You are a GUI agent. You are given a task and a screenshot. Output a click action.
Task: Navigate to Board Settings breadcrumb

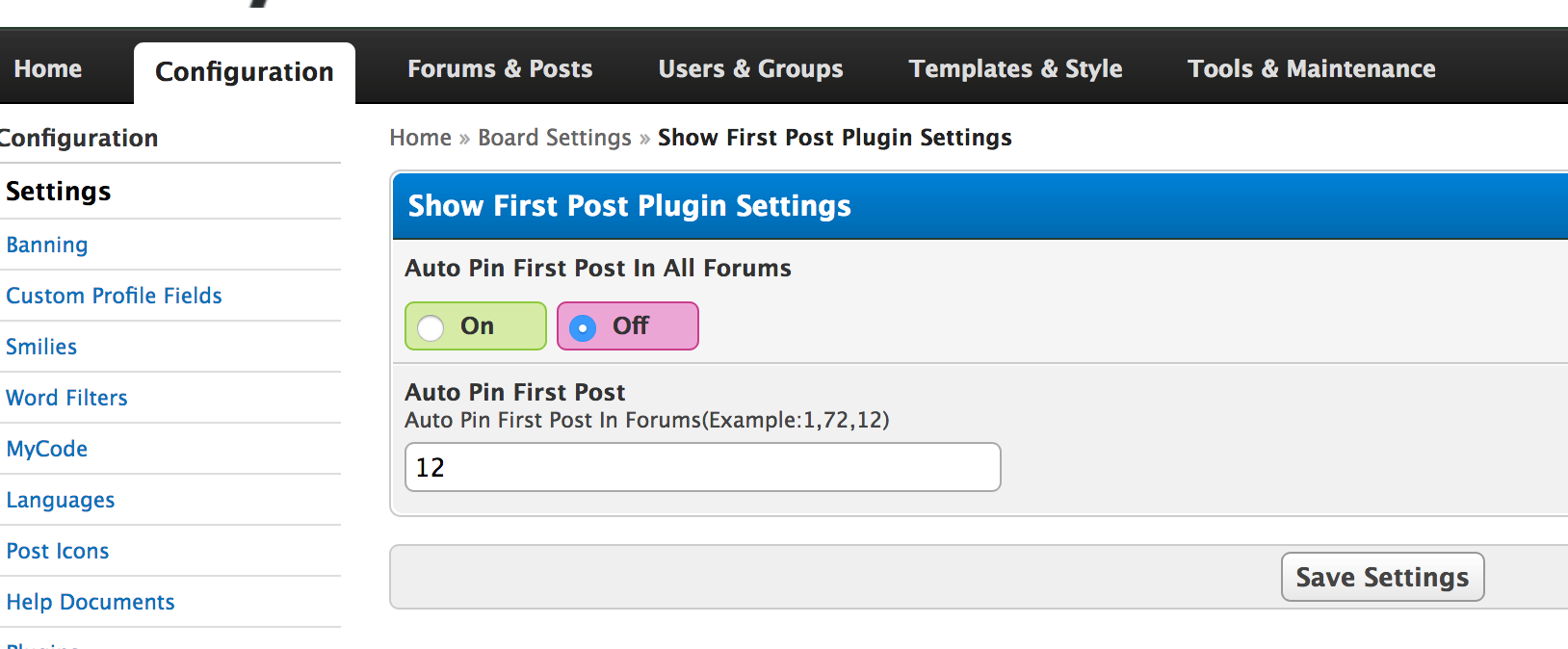click(555, 138)
